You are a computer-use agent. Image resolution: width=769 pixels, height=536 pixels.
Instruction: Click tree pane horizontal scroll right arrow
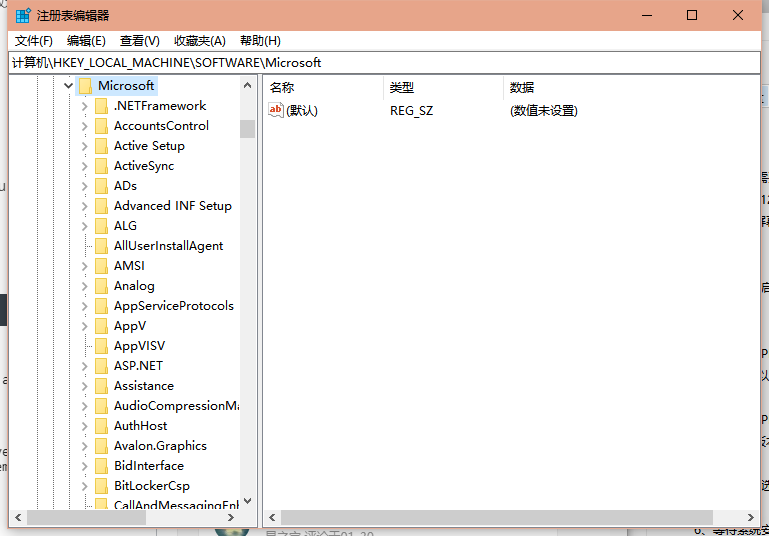pos(231,517)
